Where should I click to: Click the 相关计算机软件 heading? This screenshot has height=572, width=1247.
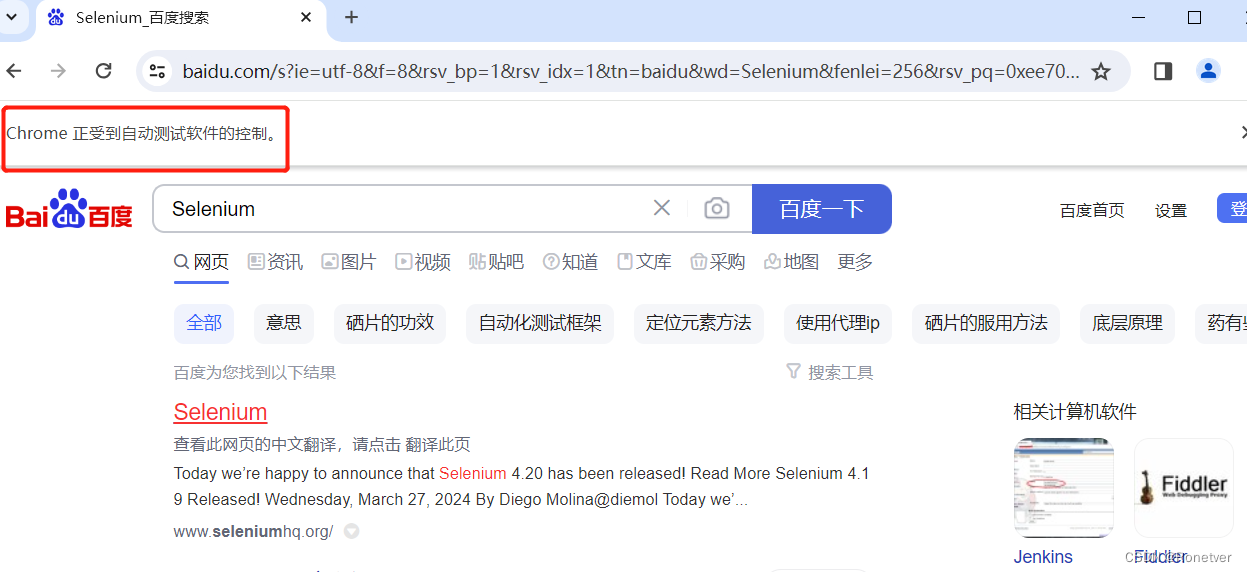point(1075,412)
